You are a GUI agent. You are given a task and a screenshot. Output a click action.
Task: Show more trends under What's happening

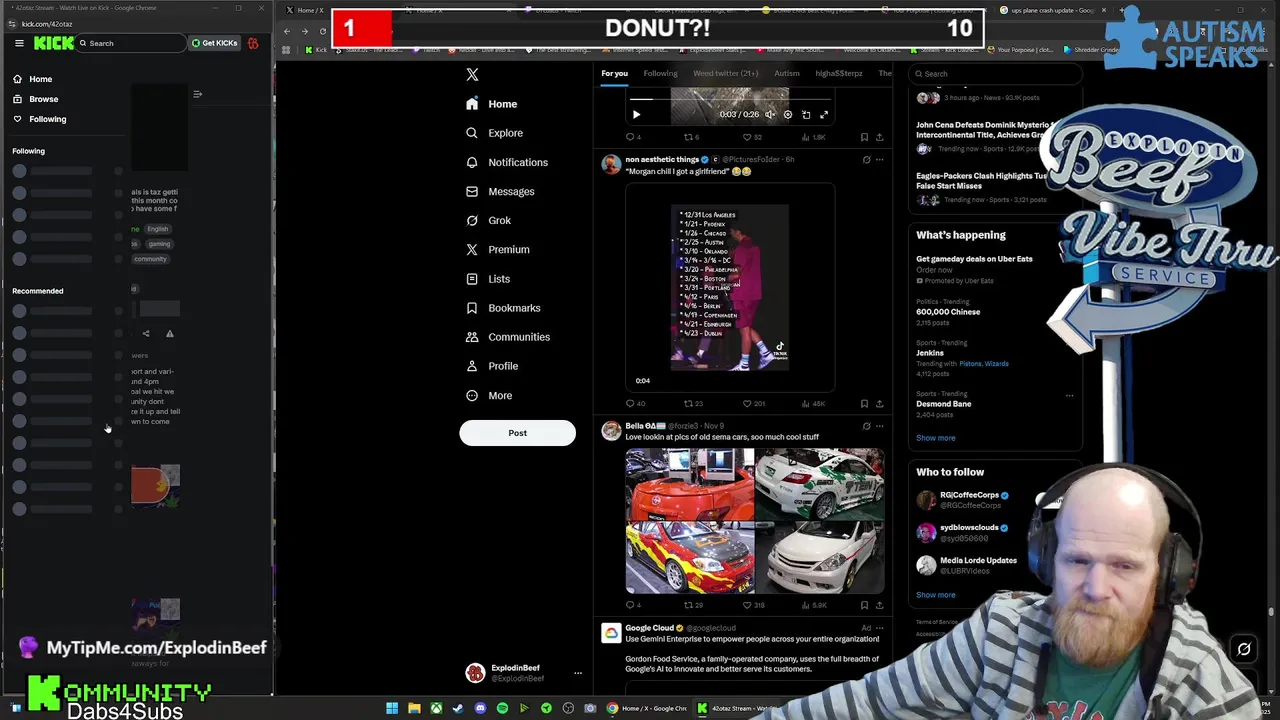click(936, 438)
